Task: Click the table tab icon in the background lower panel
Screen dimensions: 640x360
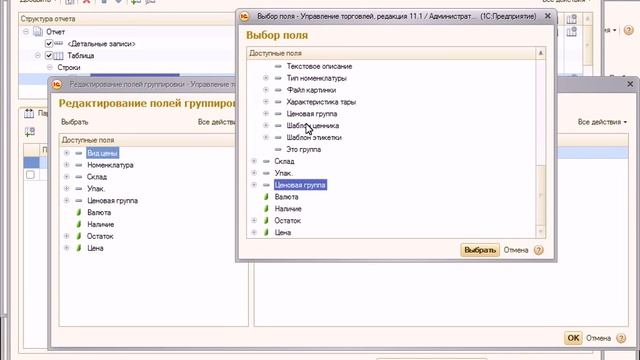Action: pyautogui.click(x=29, y=113)
